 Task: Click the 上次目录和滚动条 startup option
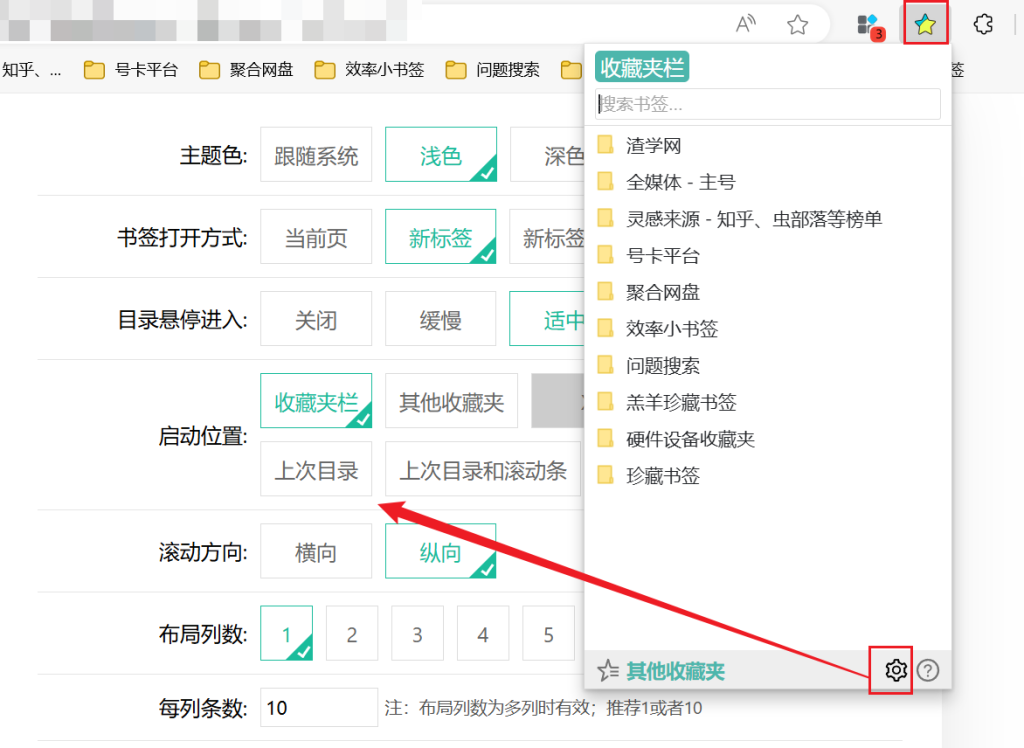[483, 469]
